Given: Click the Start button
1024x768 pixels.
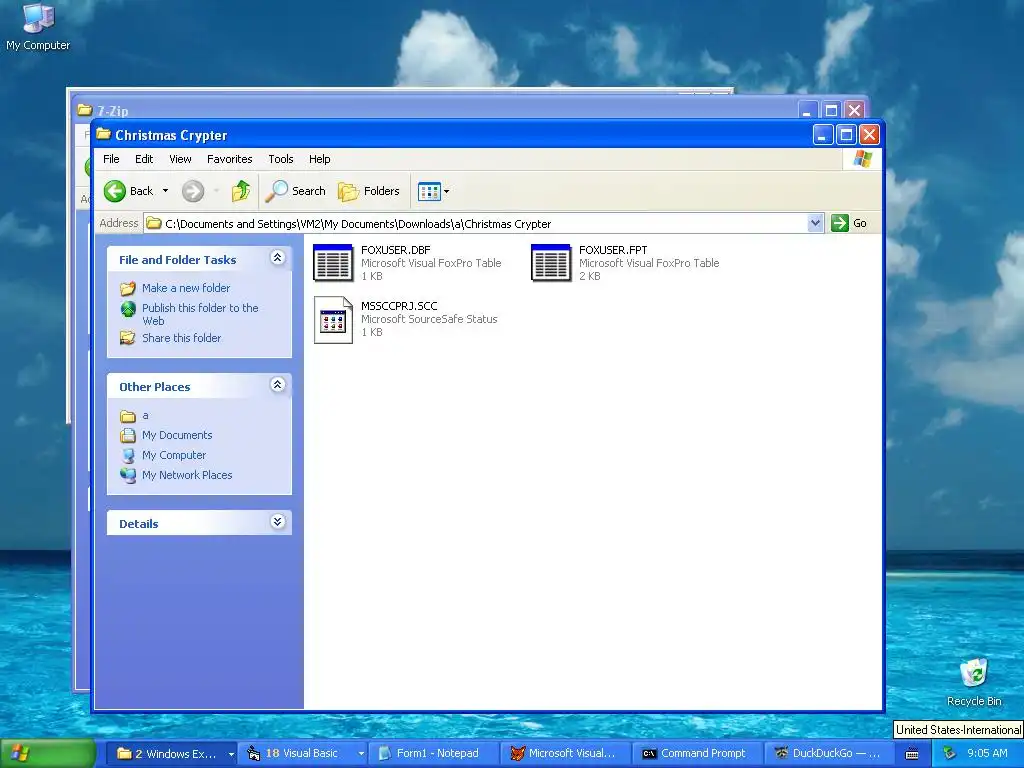Looking at the screenshot, I should [x=48, y=753].
